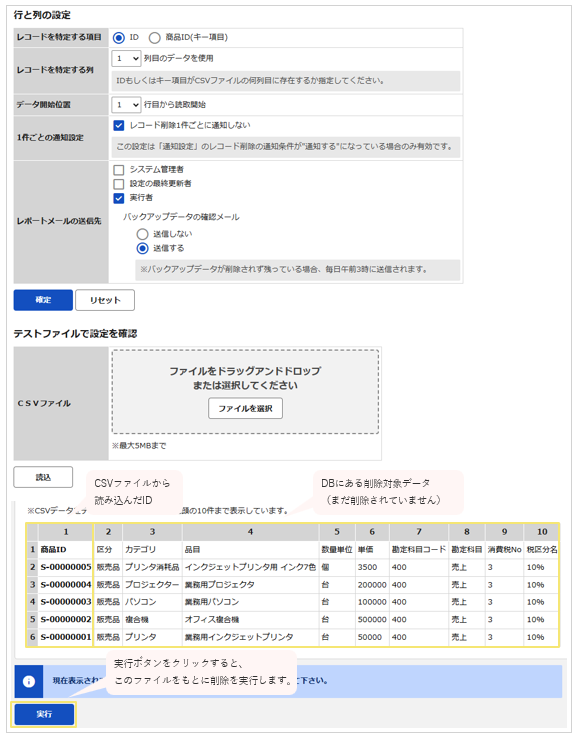577x734 pixels.
Task: Click cell S-00000003 in the table
Action: (x=66, y=602)
